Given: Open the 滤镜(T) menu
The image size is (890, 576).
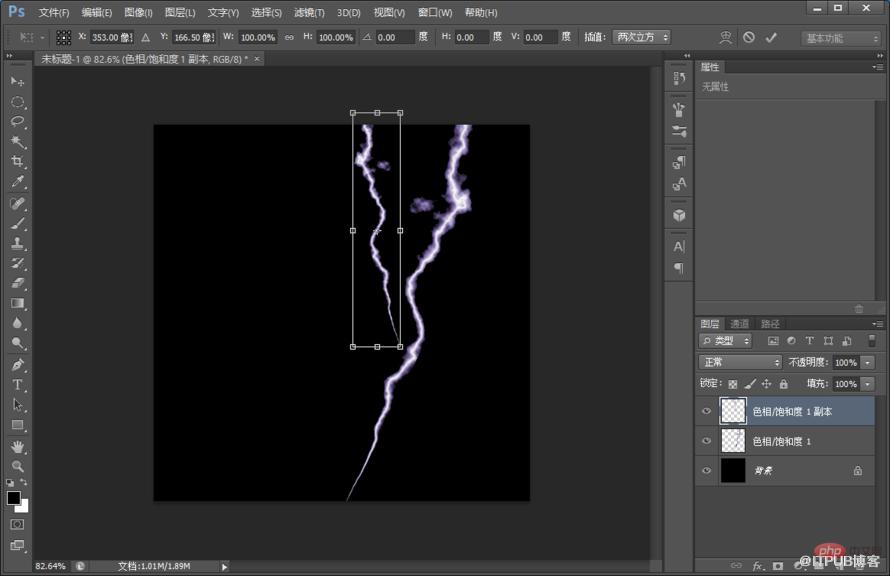Looking at the screenshot, I should [x=309, y=12].
